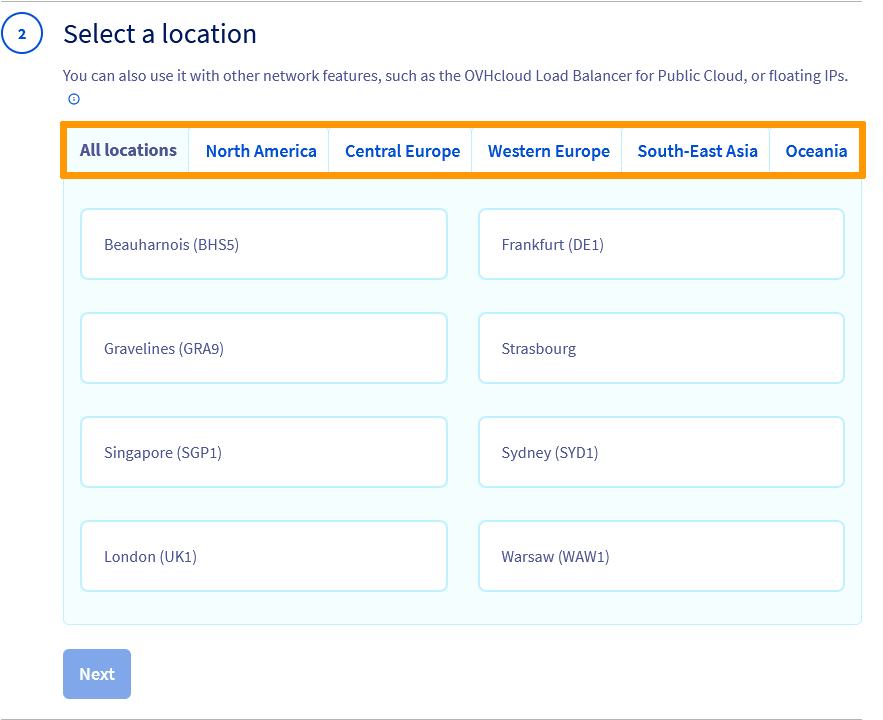
Task: Show Western Europe locations
Action: click(x=548, y=151)
